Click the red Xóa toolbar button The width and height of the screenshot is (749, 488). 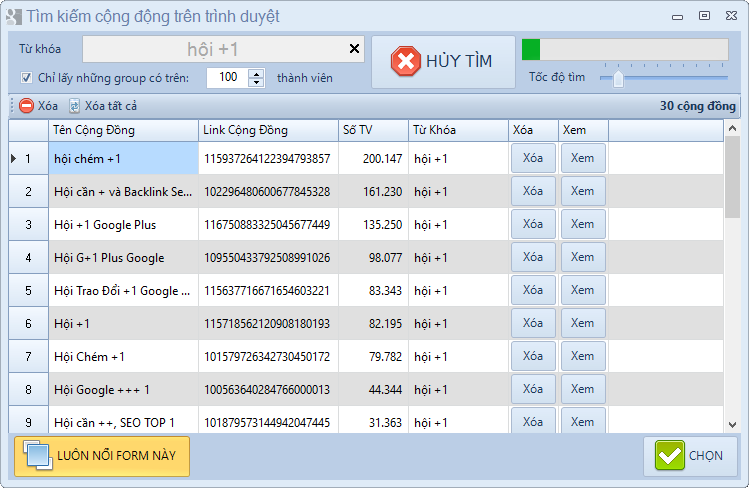pos(38,106)
